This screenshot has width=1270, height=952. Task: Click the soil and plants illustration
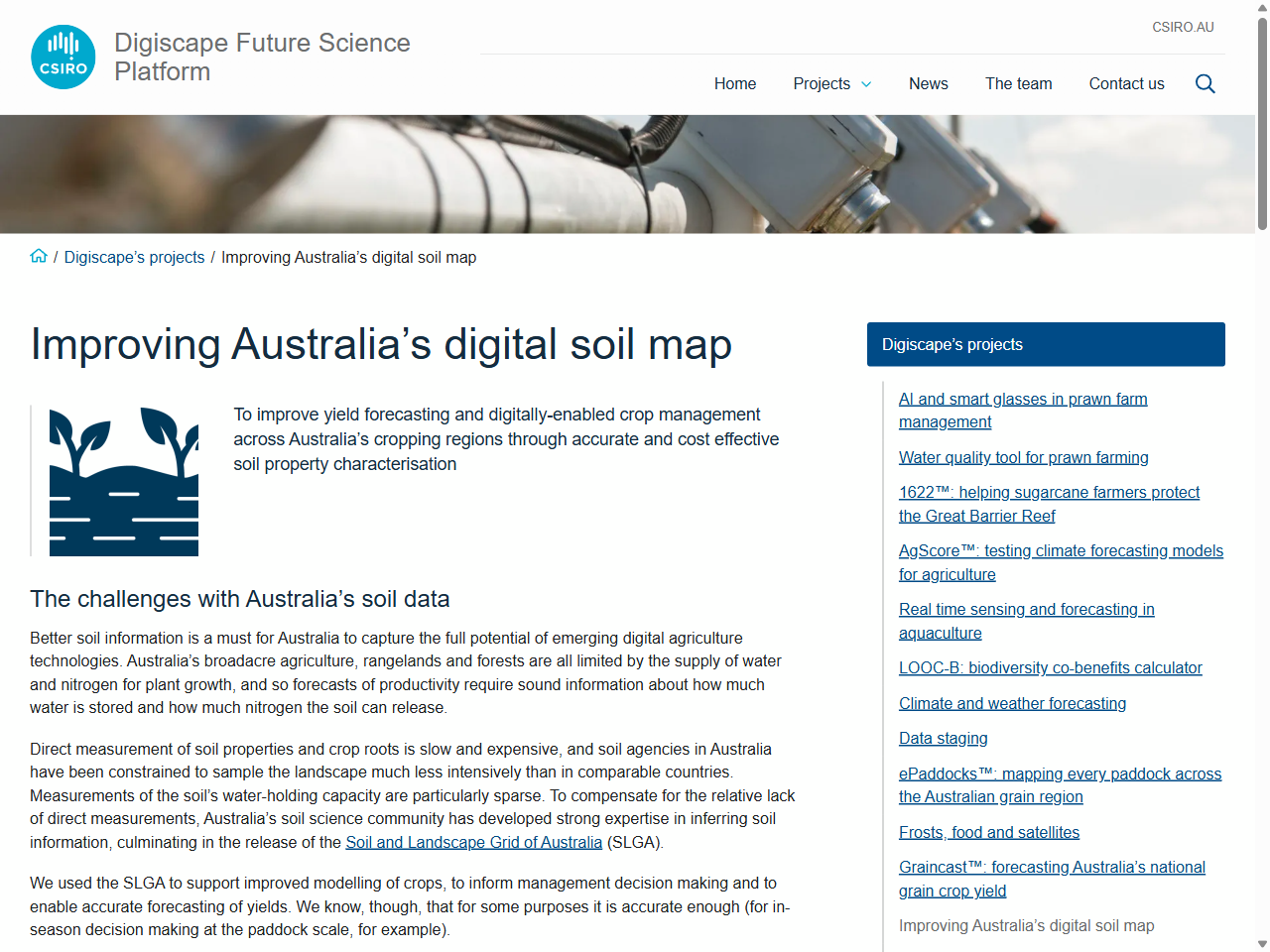pos(124,481)
